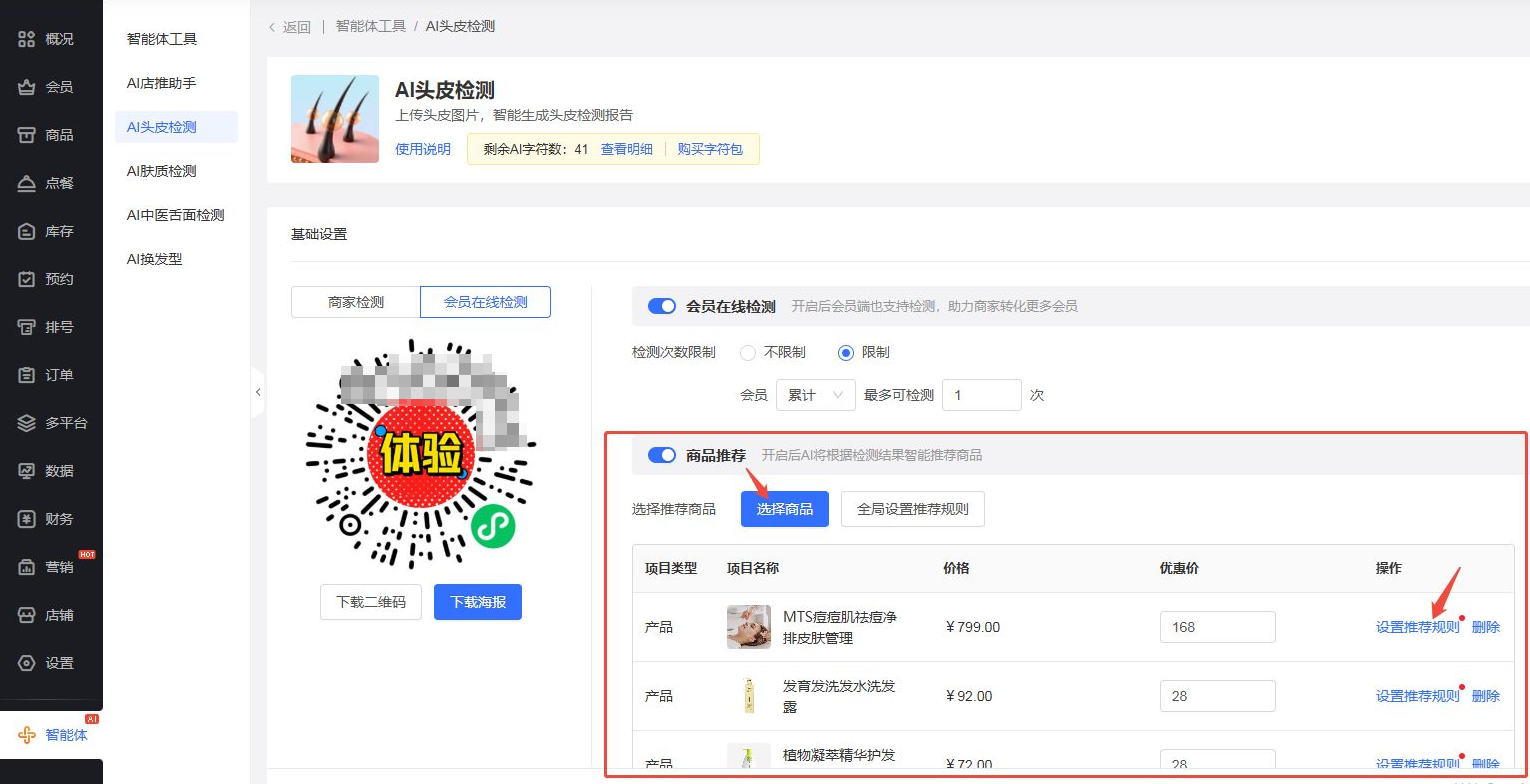Collapse the left panel with the chevron
Viewport: 1530px width, 784px height.
[x=259, y=393]
